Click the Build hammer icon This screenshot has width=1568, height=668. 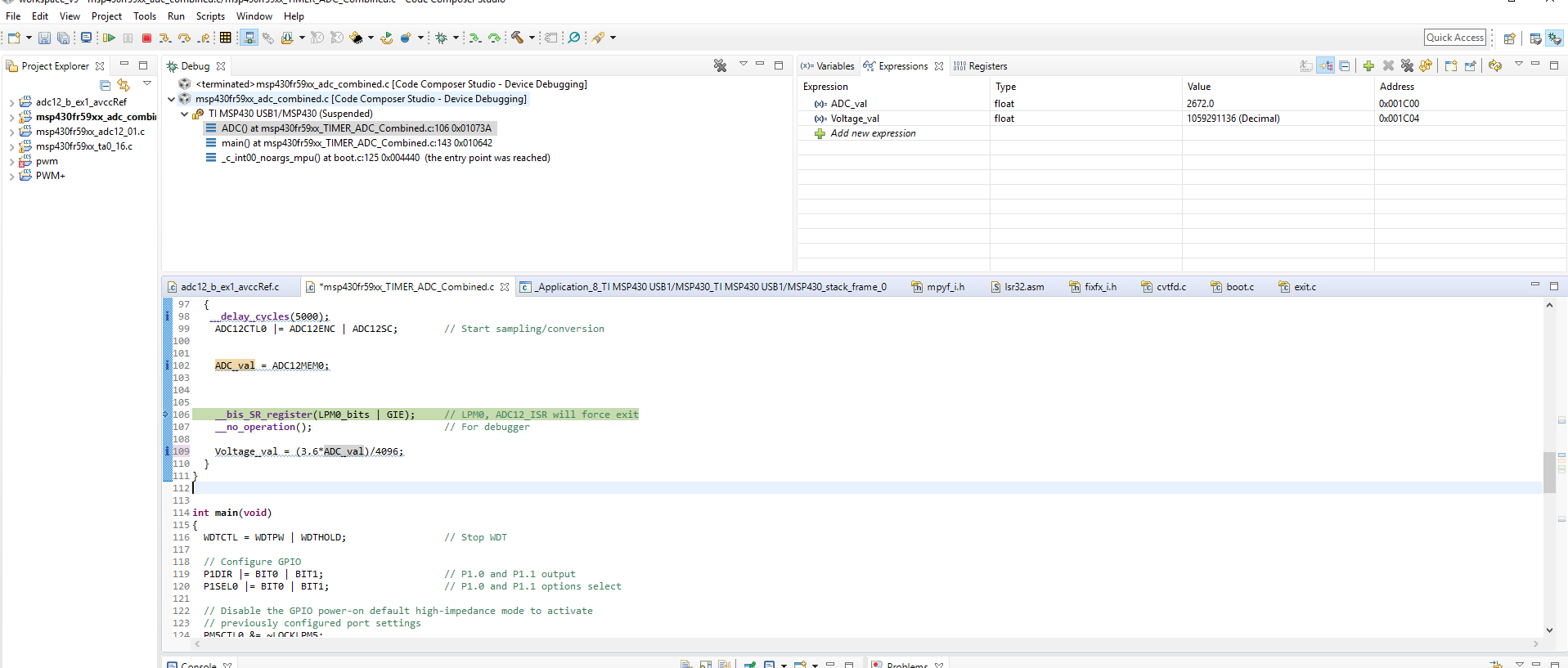[x=517, y=38]
